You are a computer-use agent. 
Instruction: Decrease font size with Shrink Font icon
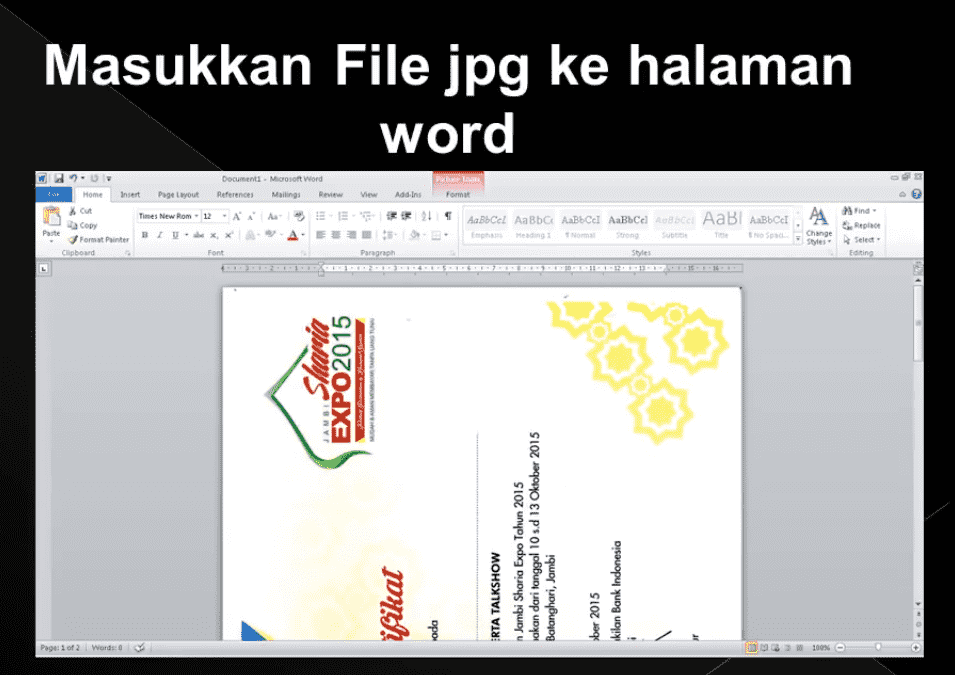(x=251, y=216)
